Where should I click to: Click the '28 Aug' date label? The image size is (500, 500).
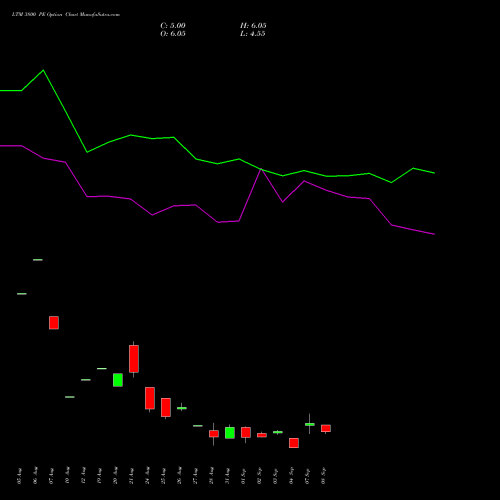point(211,476)
